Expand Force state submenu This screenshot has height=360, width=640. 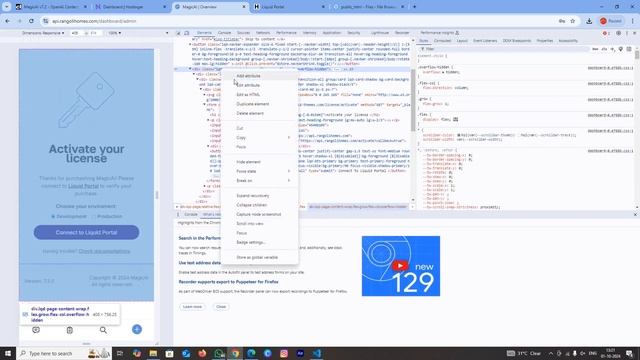[x=260, y=171]
